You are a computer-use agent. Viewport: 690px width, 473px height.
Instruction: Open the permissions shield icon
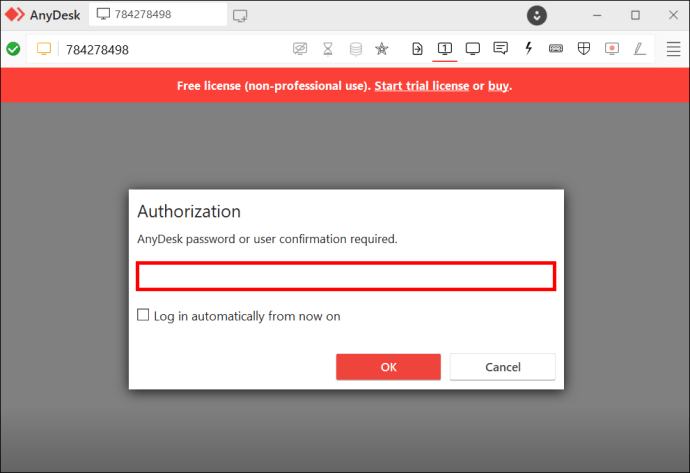tap(584, 48)
